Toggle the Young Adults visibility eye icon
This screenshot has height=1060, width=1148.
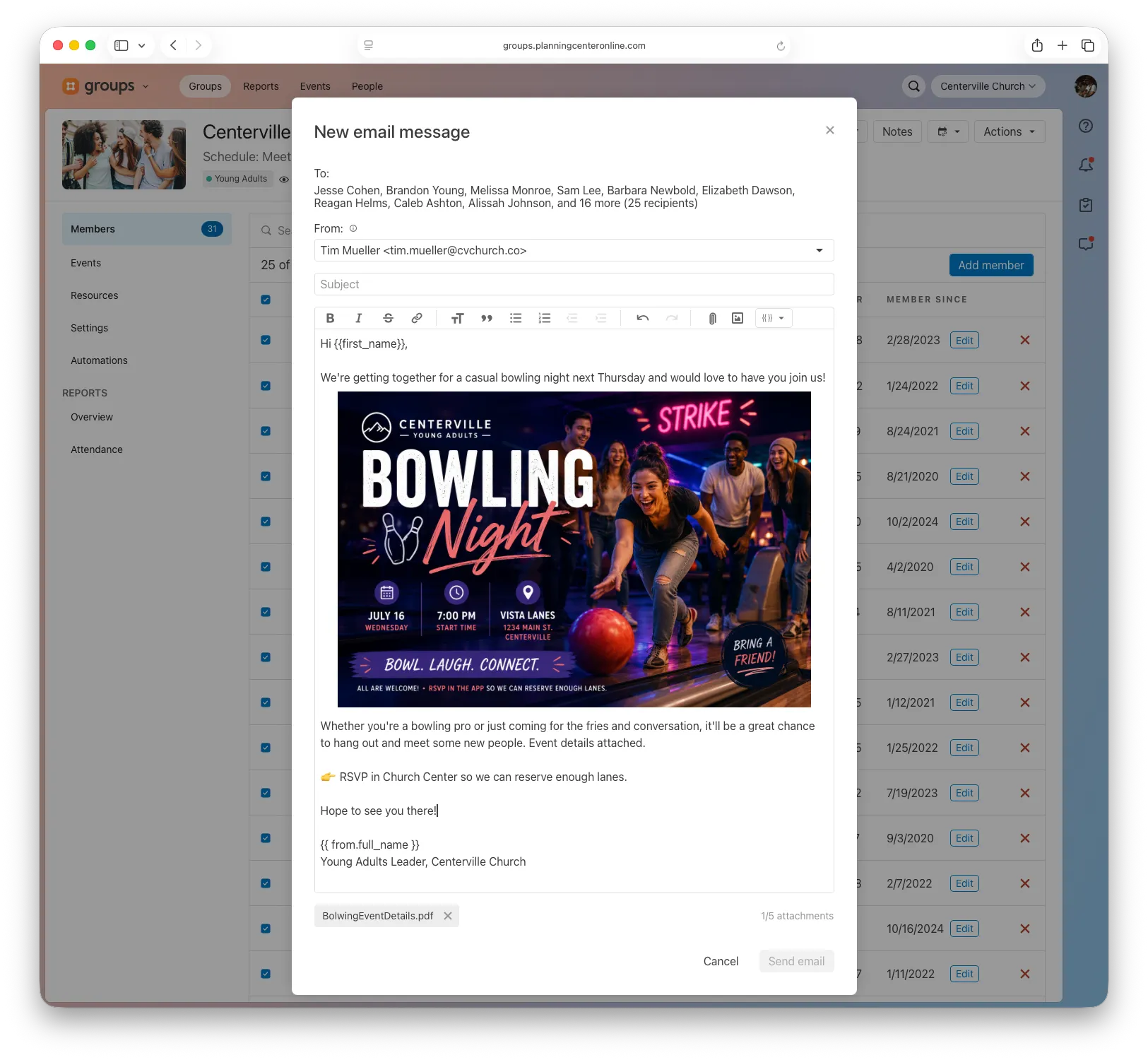tap(284, 179)
